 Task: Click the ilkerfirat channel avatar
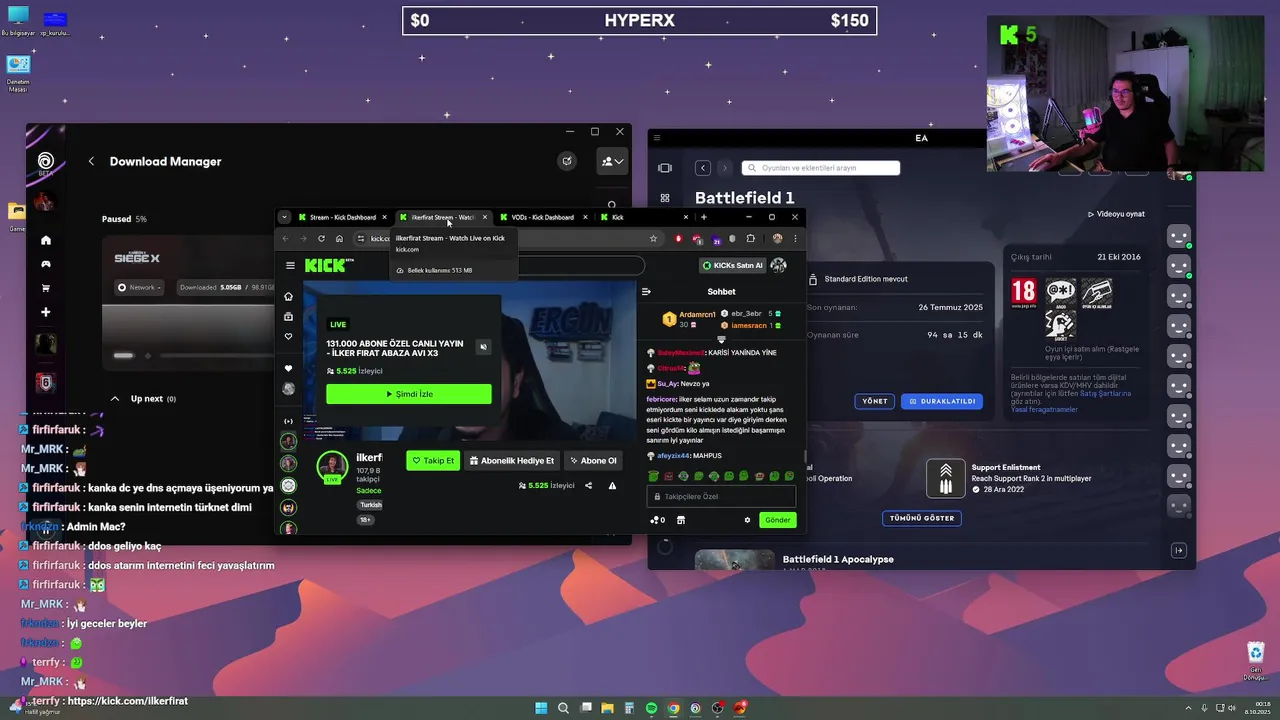point(332,466)
